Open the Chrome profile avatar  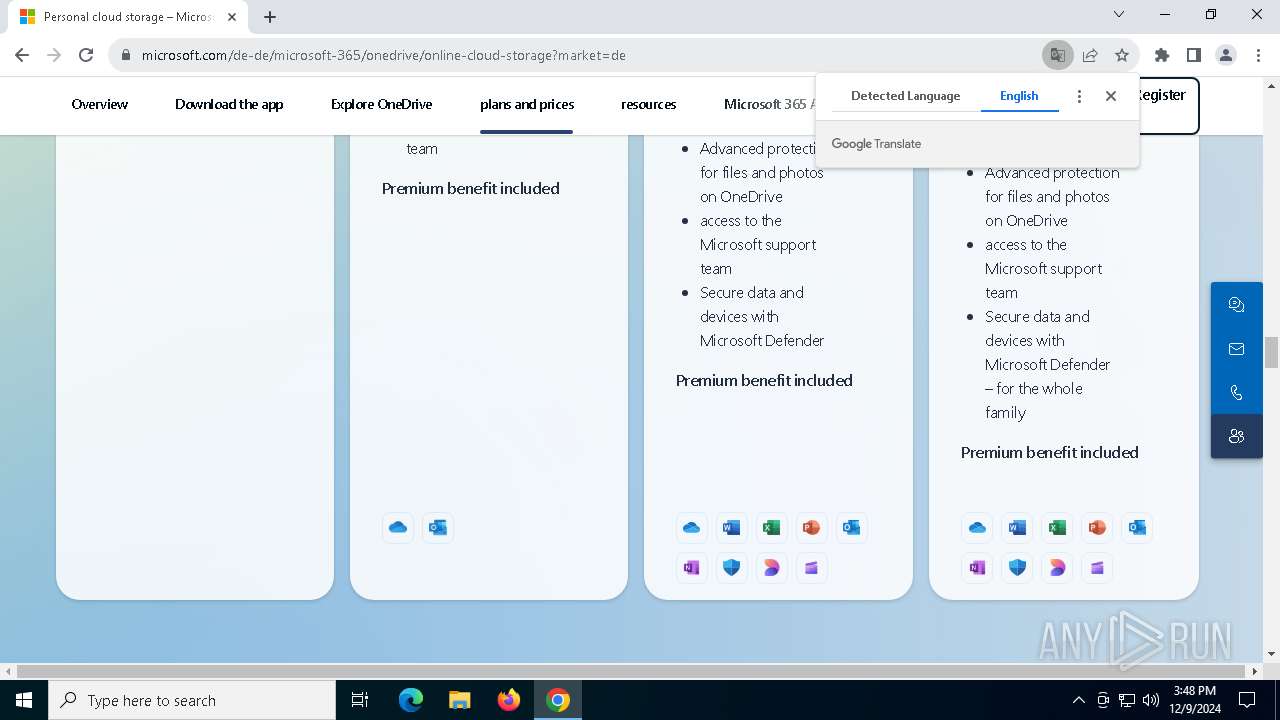[x=1226, y=55]
